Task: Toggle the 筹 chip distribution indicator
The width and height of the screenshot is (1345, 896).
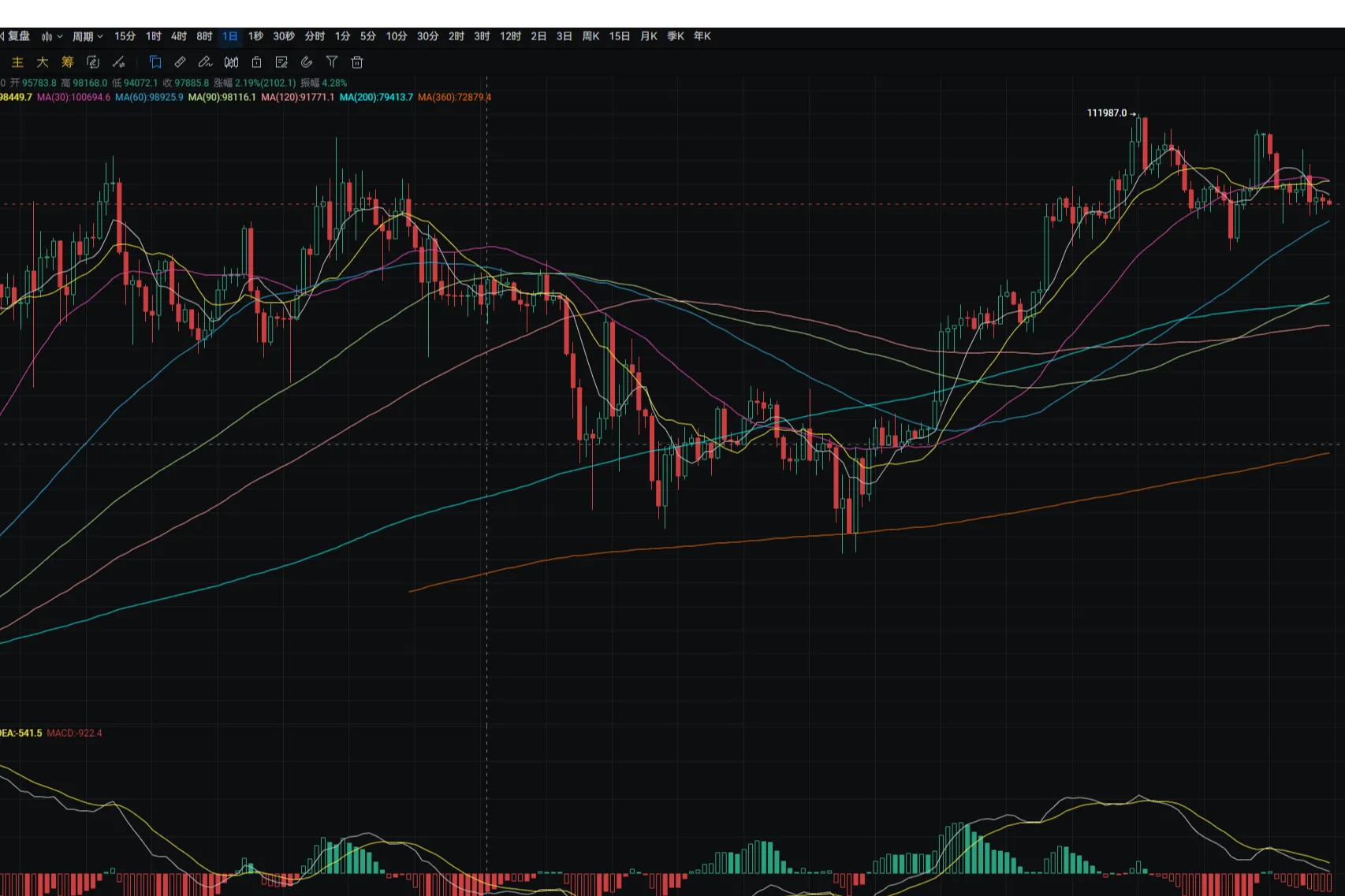Action: pos(68,62)
